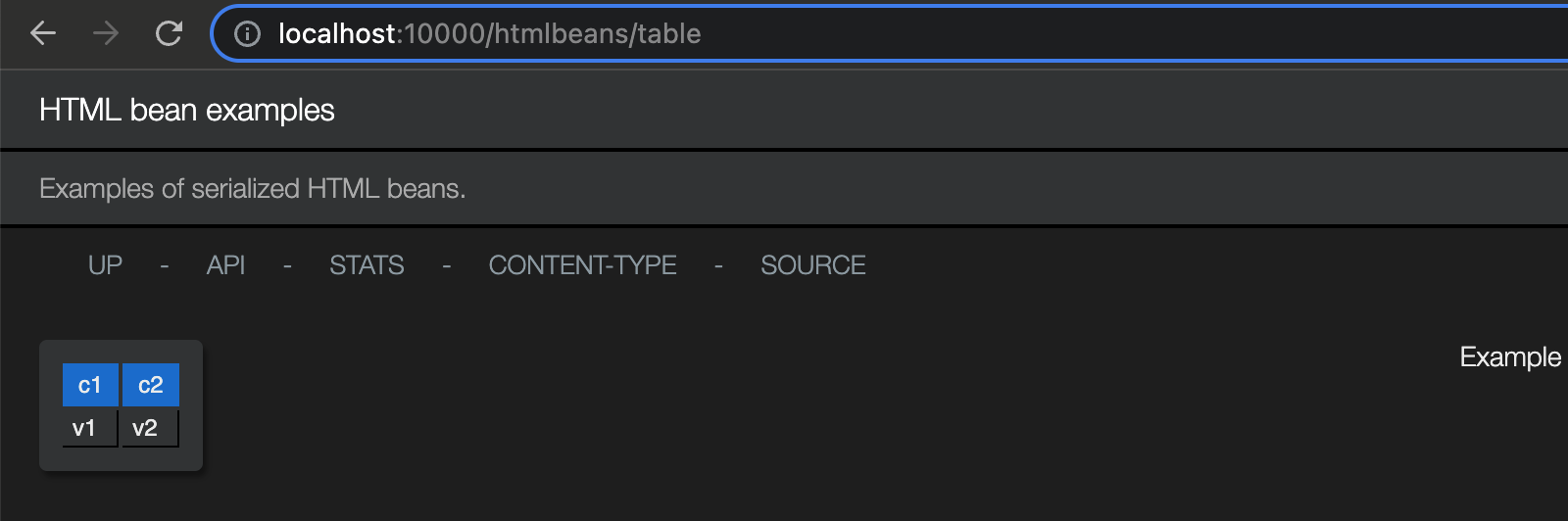Screen dimensions: 1568x521
Task: View site information icon in address bar
Action: (x=248, y=34)
